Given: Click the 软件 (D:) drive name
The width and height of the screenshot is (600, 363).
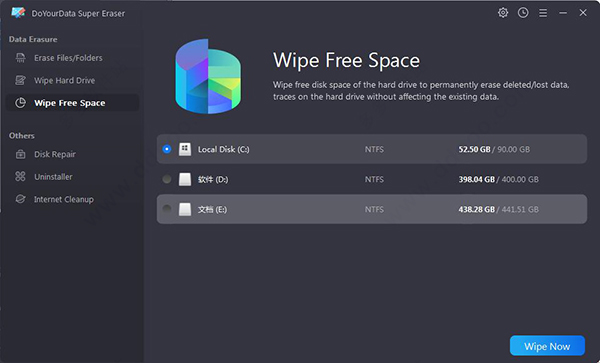Looking at the screenshot, I should [x=213, y=179].
